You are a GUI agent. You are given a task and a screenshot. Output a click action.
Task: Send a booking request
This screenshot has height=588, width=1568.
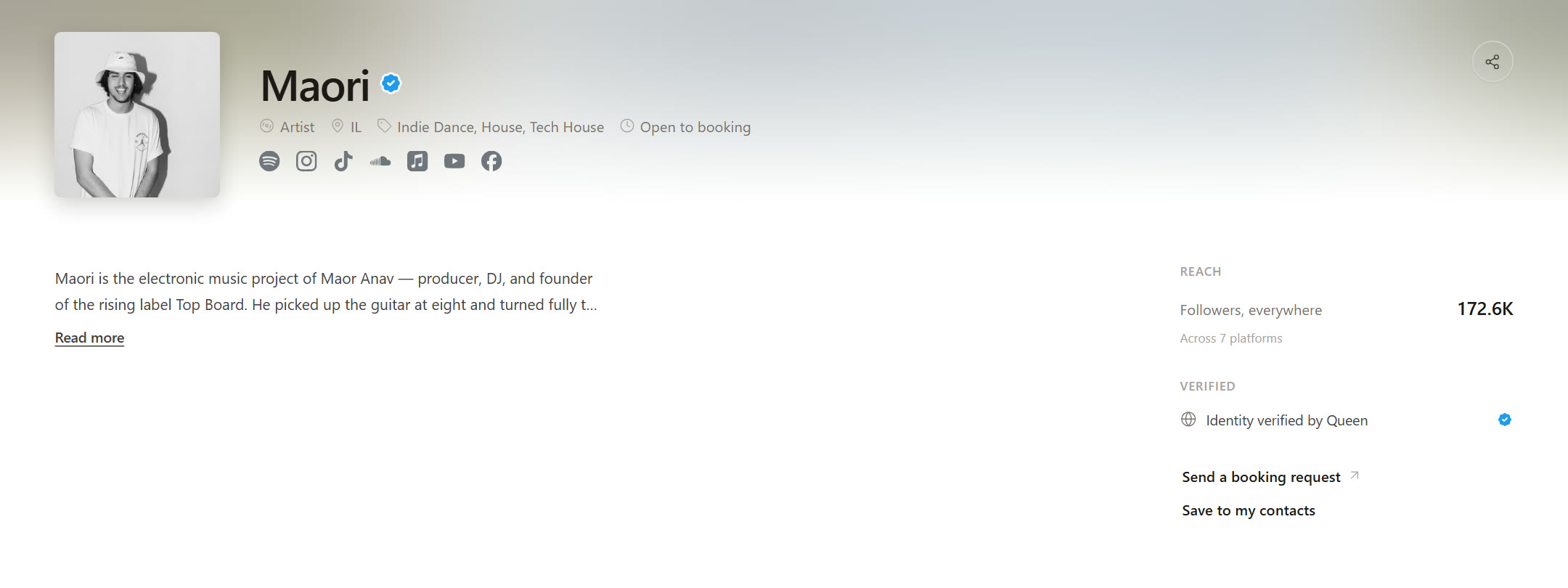tap(1261, 477)
